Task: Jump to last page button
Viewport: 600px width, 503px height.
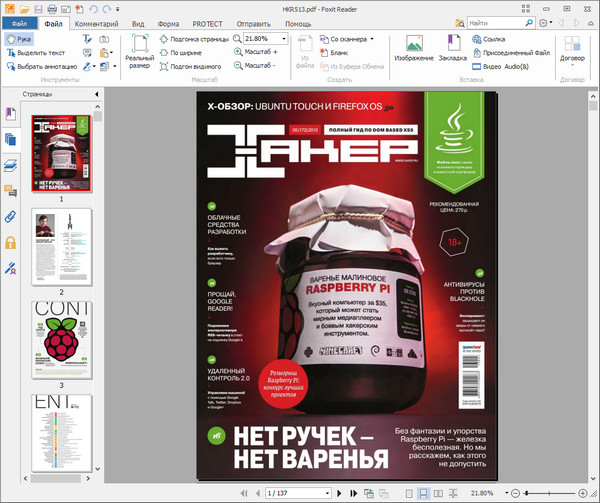Action: click(354, 493)
